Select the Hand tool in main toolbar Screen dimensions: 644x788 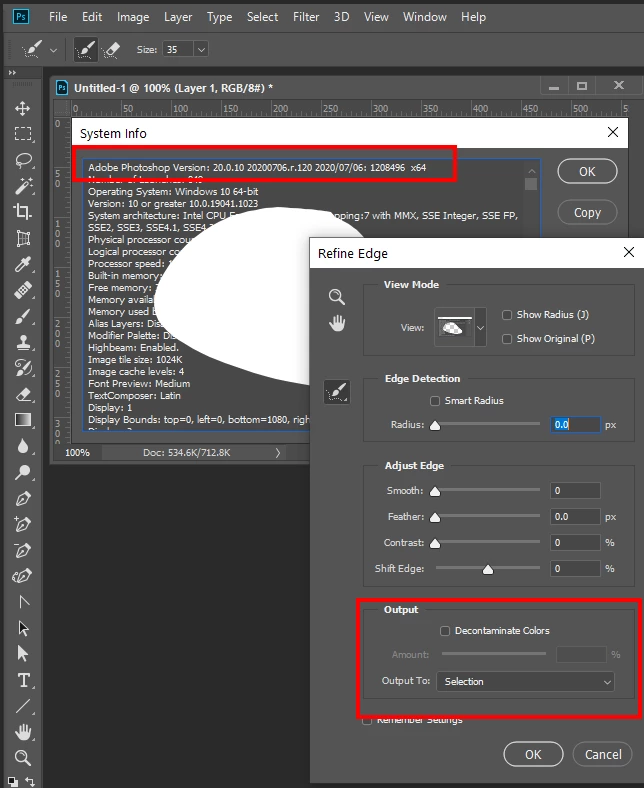pyautogui.click(x=23, y=732)
